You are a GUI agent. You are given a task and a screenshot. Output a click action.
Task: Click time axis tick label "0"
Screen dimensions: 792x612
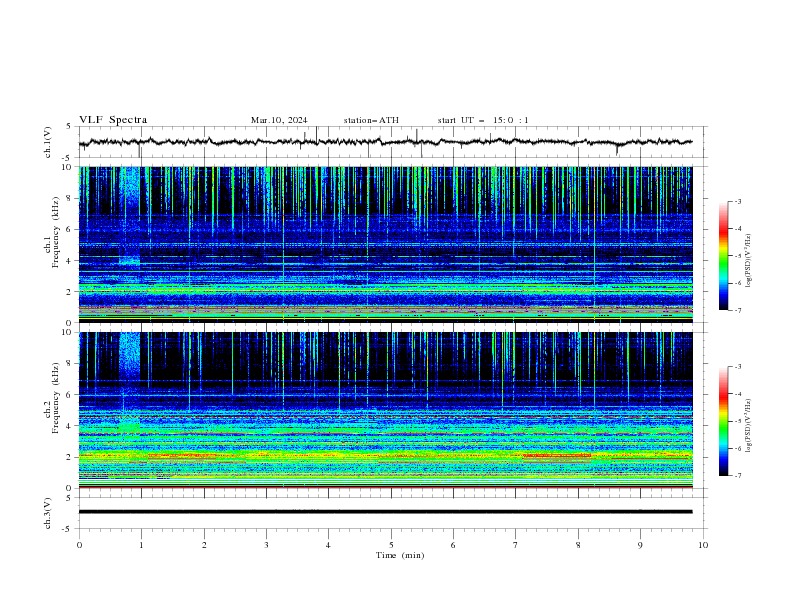79,545
